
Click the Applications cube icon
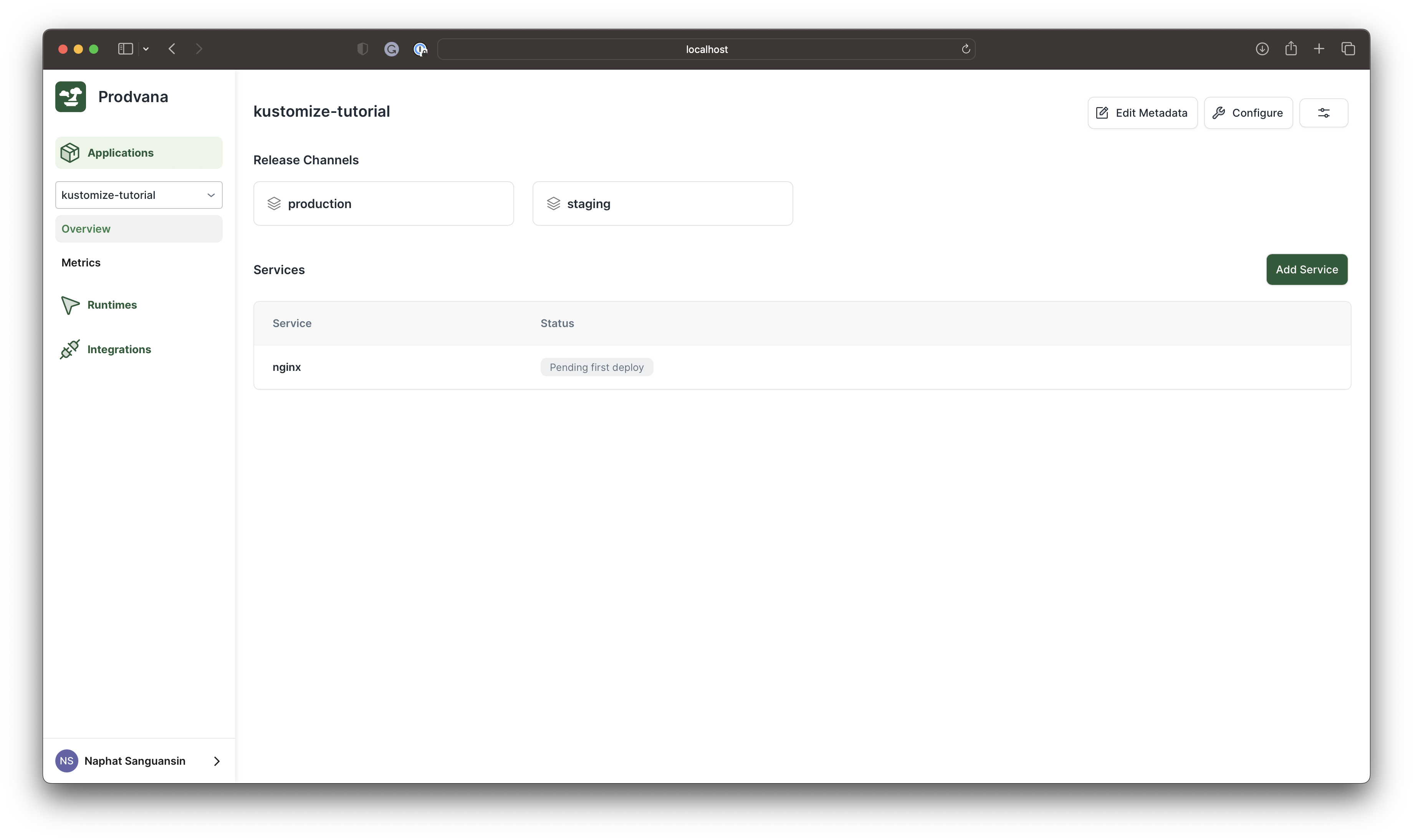pos(69,153)
